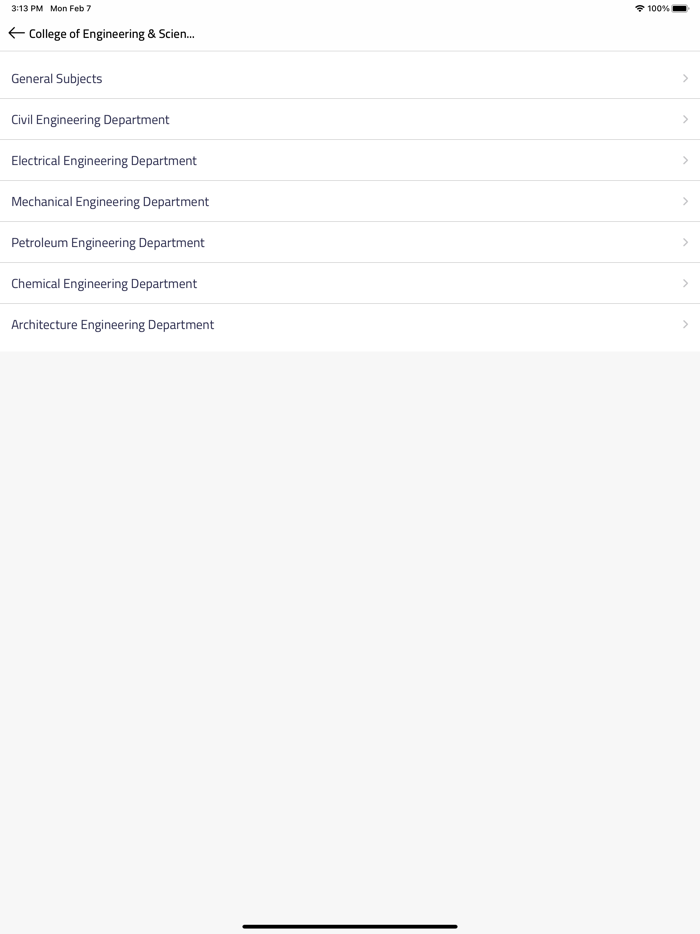Tap the time in status bar

27,9
